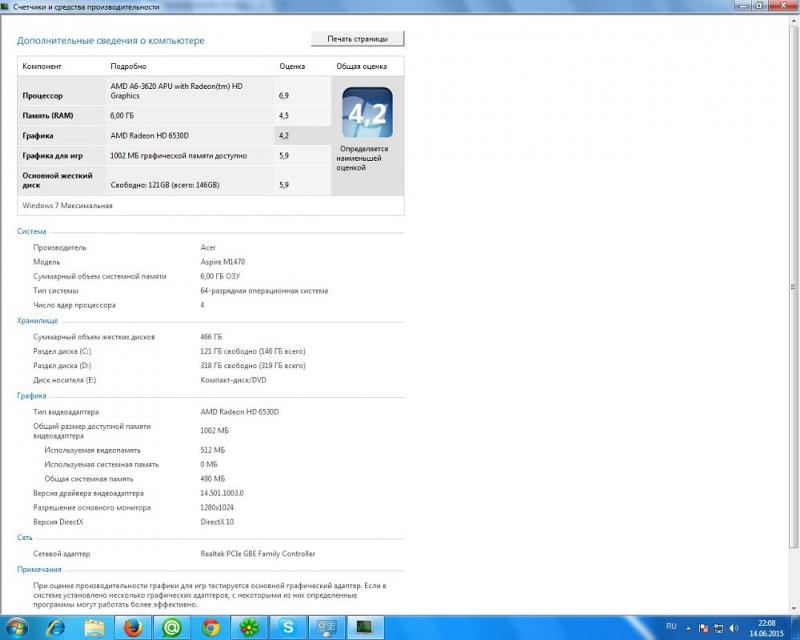Screen dimensions: 800x640
Task: Open the Action Center flag icon
Action: point(703,628)
